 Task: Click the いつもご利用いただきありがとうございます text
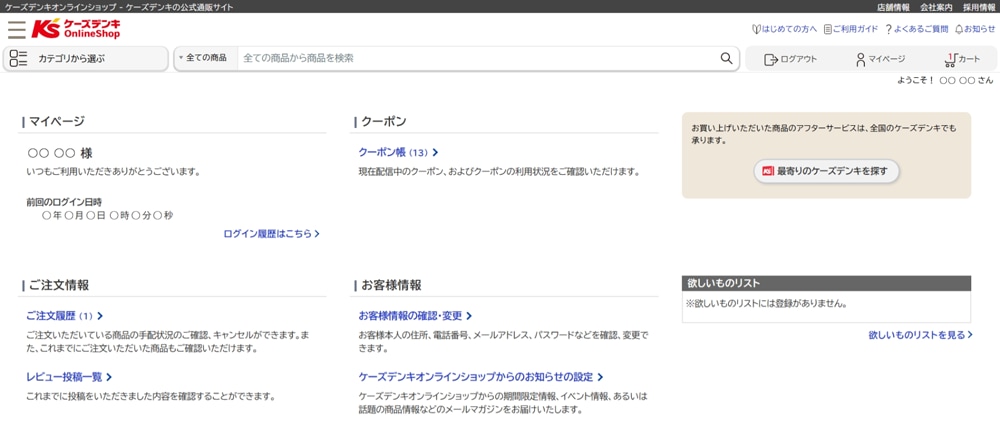tap(114, 172)
